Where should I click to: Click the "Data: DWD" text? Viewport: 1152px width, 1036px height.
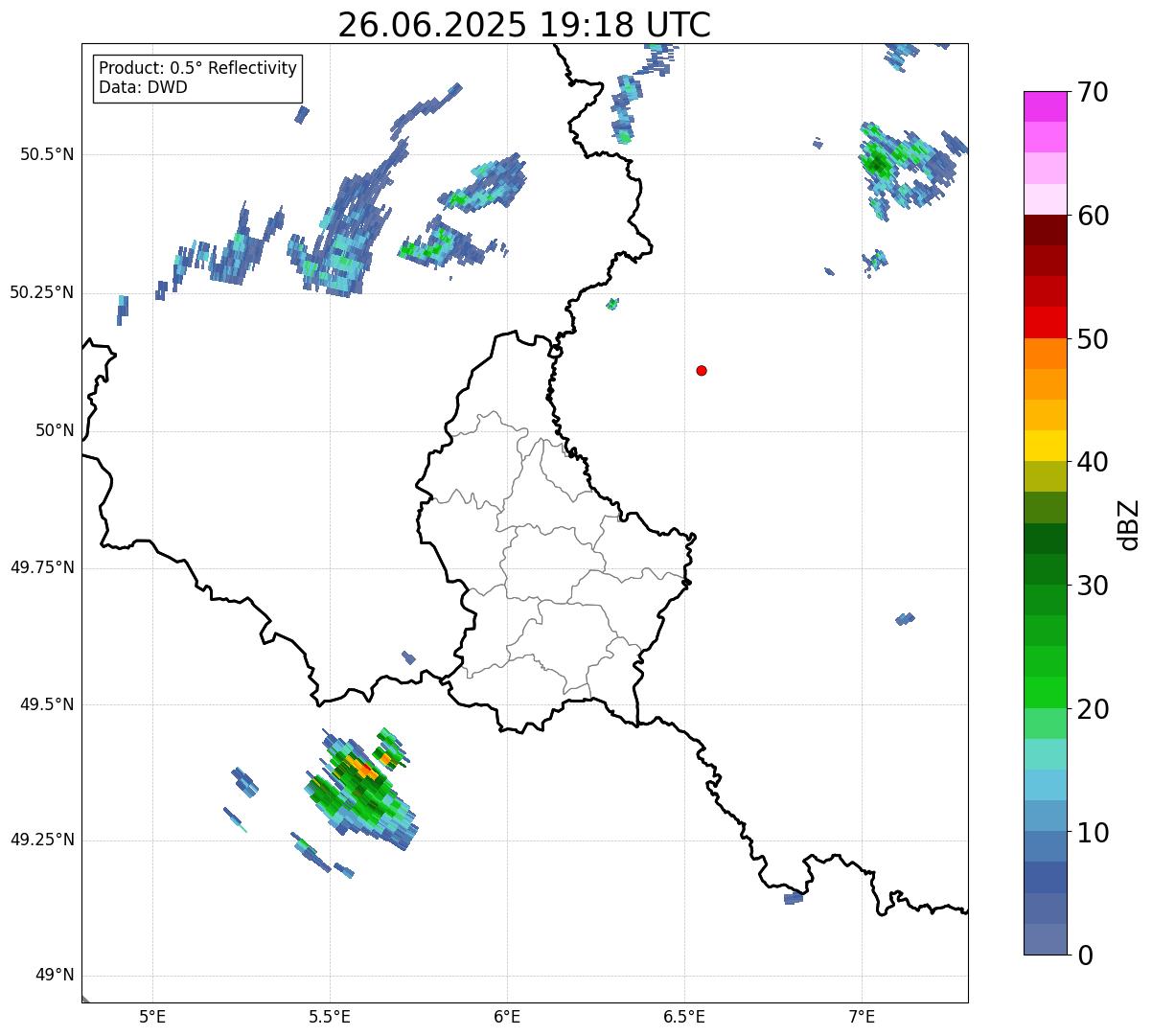pyautogui.click(x=143, y=87)
